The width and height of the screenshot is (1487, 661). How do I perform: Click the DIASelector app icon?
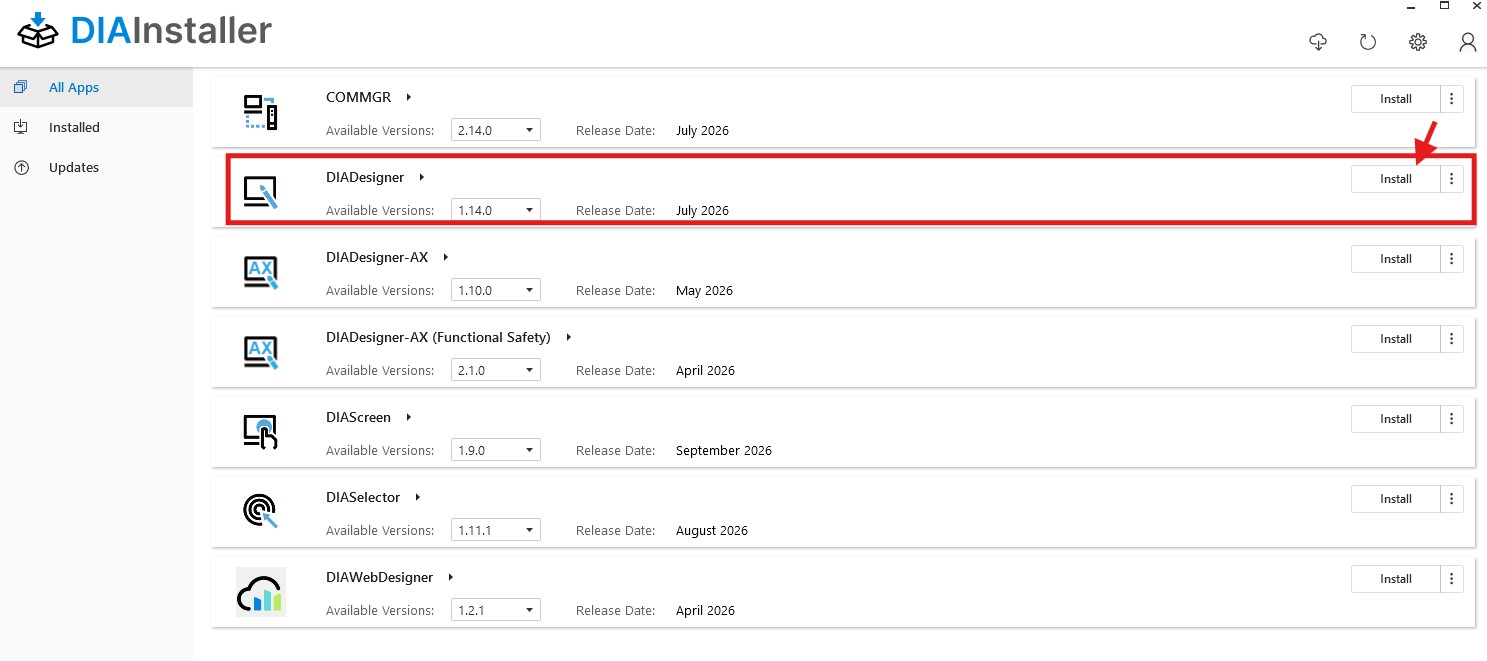point(260,512)
